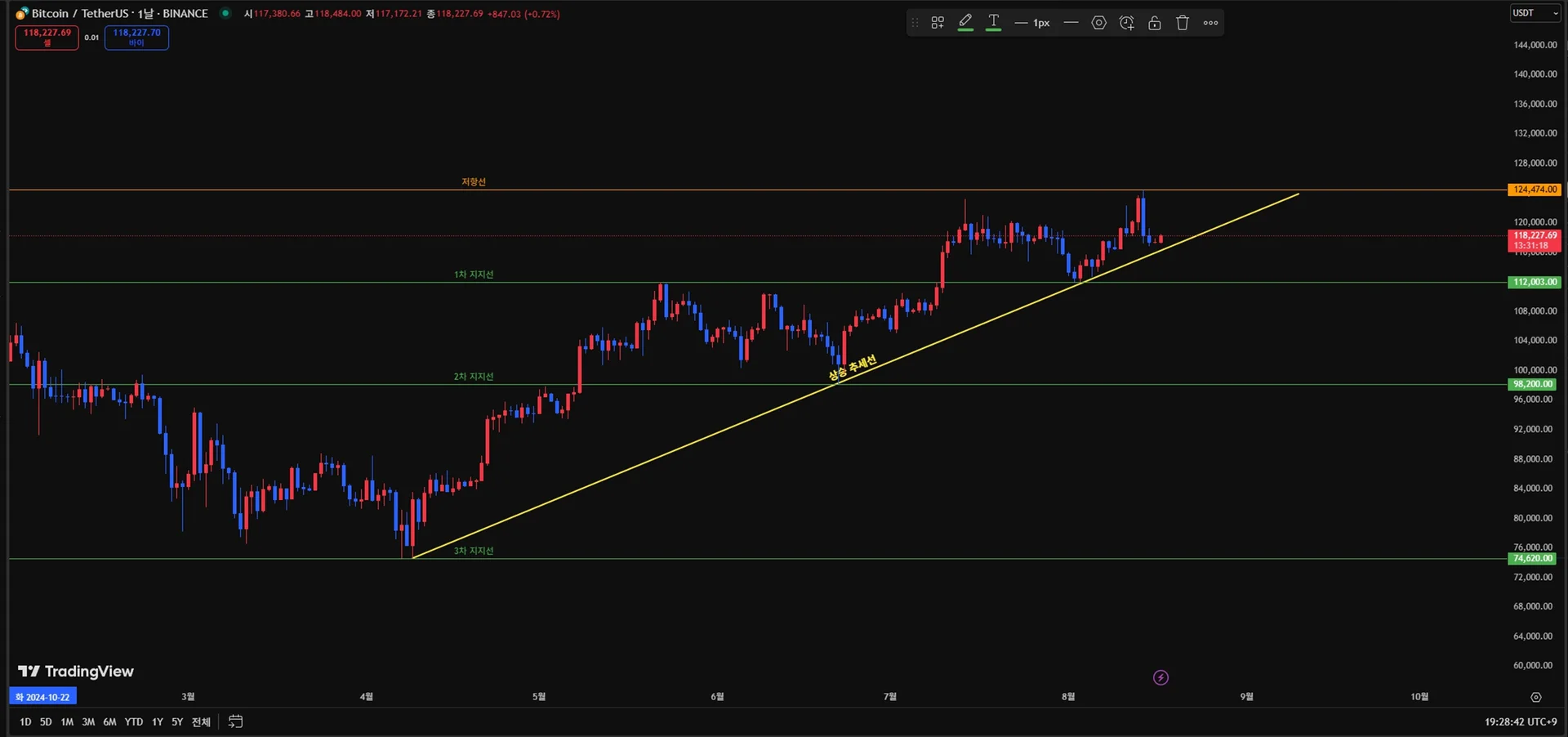Select the 5D time range
Viewport: 1568px width, 737px height.
click(46, 722)
